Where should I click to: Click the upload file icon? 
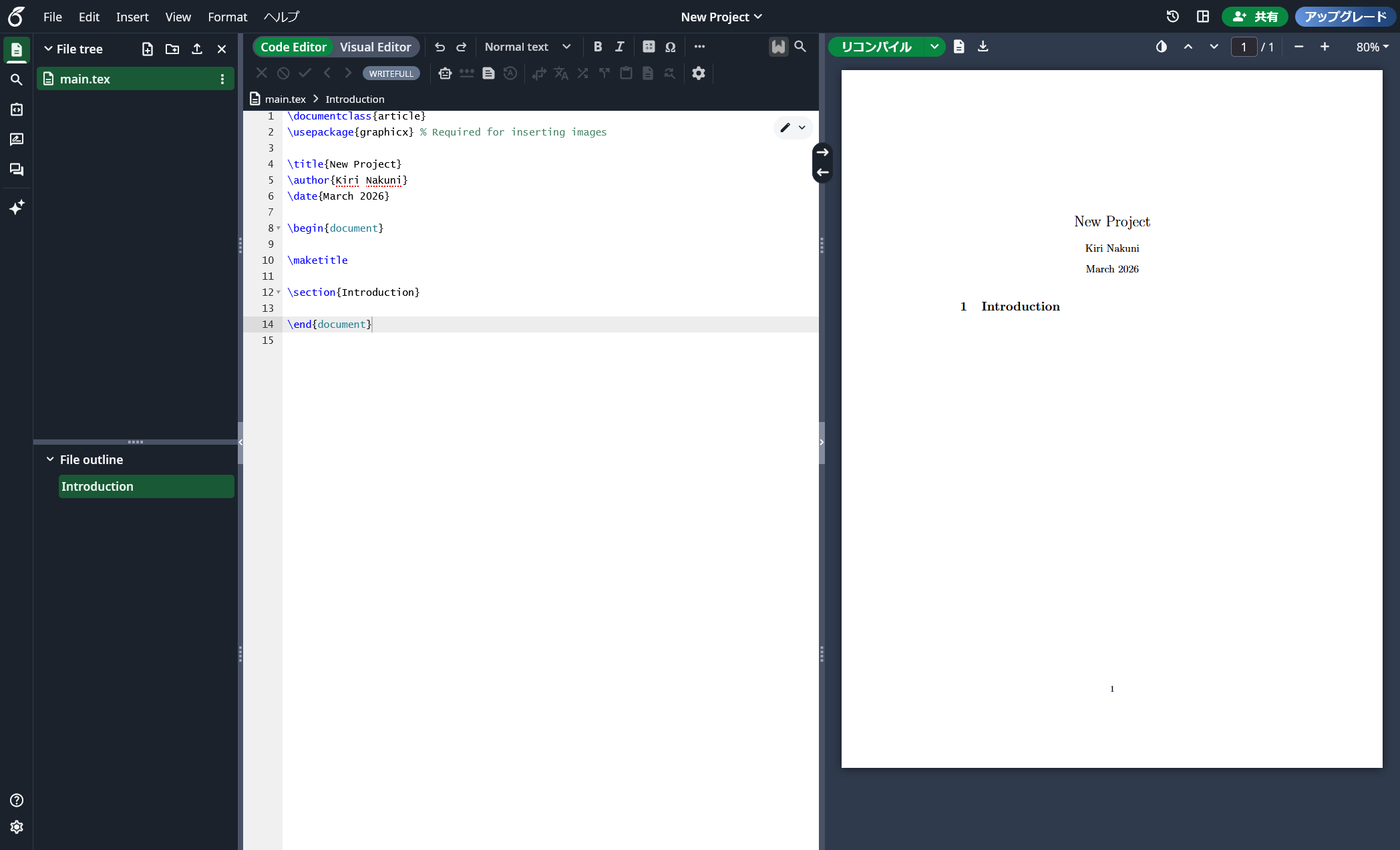click(197, 49)
